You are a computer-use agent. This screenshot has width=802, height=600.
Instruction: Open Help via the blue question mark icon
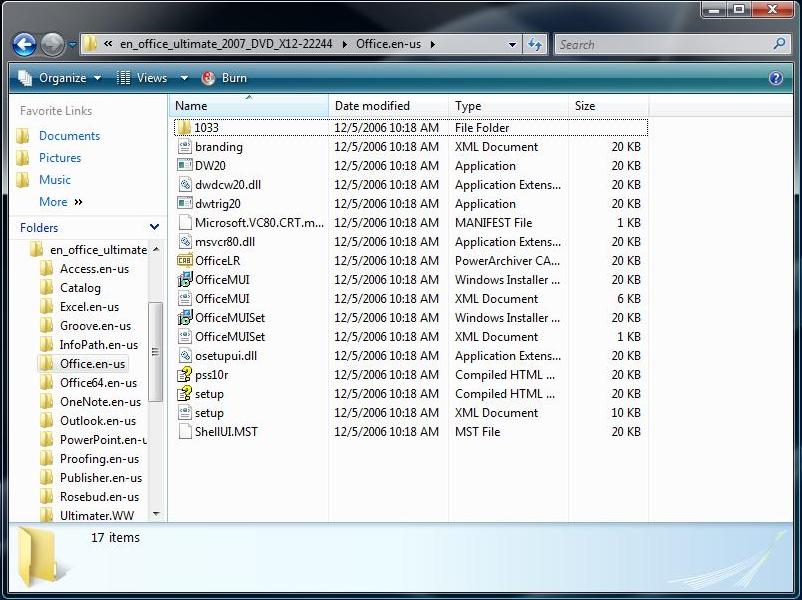775,78
